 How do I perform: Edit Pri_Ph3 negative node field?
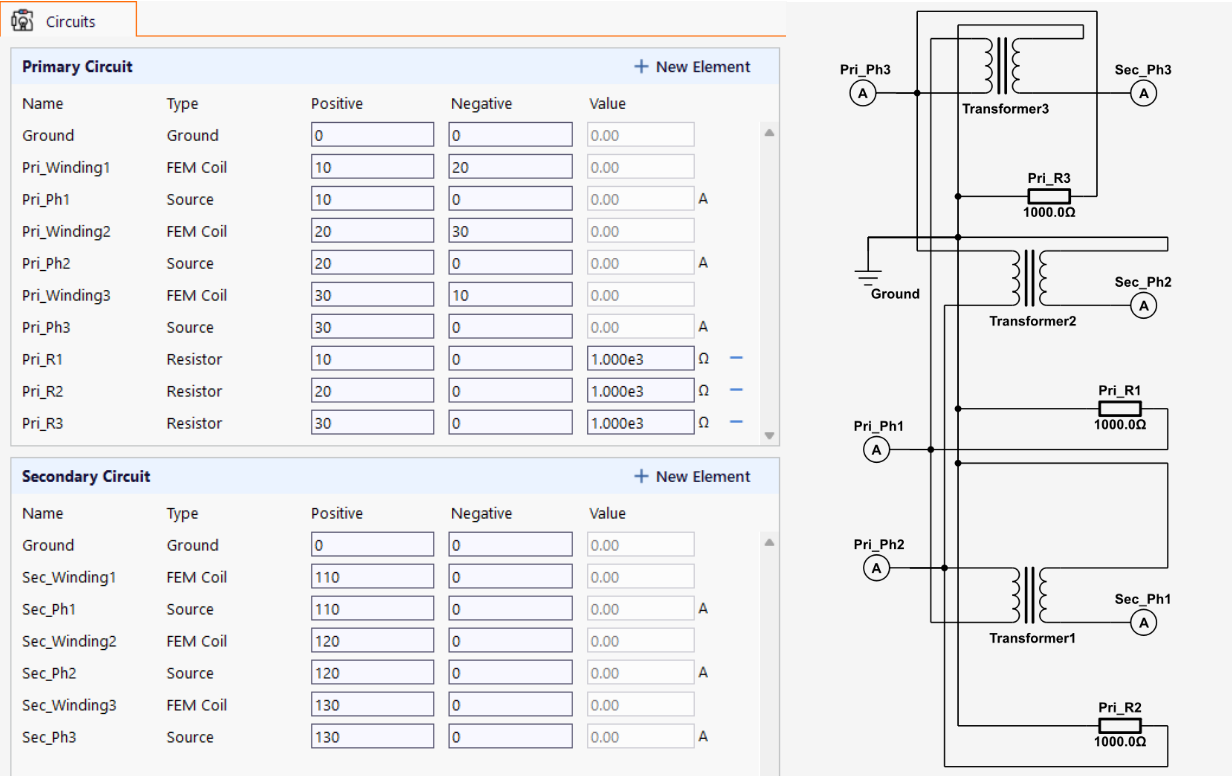tap(511, 327)
